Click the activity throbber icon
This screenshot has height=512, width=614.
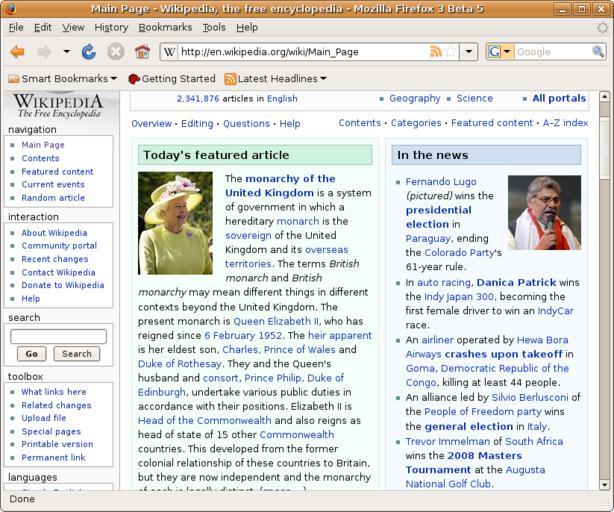602,27
